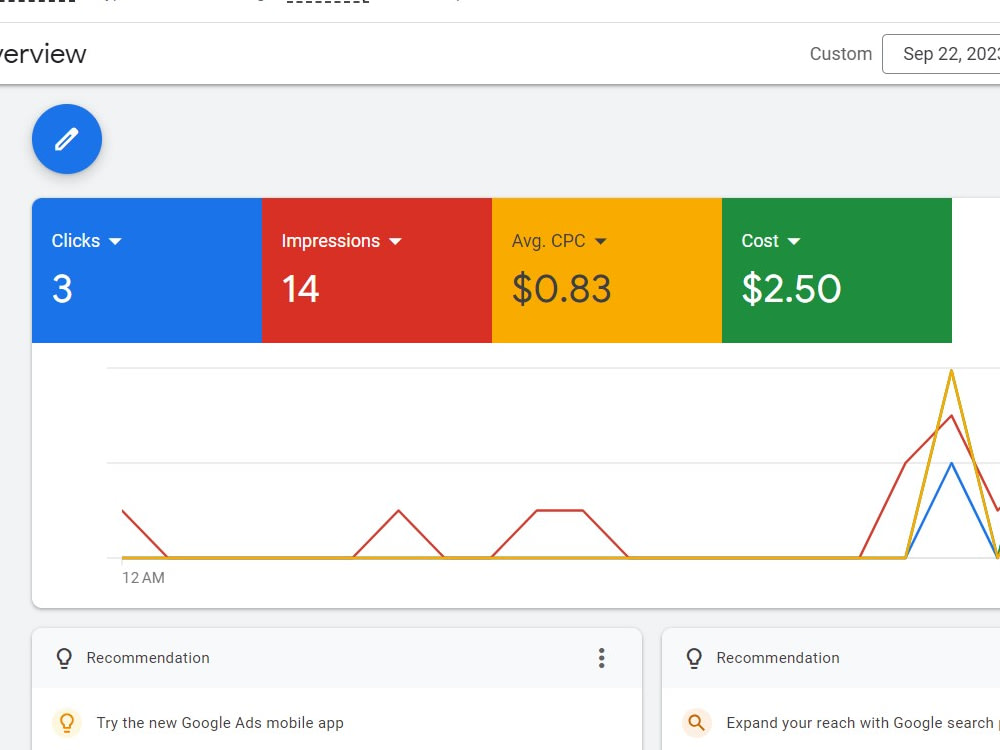Viewport: 1000px width, 750px height.
Task: Click the lightbulb icon in the left Recommendation header
Action: click(x=64, y=658)
